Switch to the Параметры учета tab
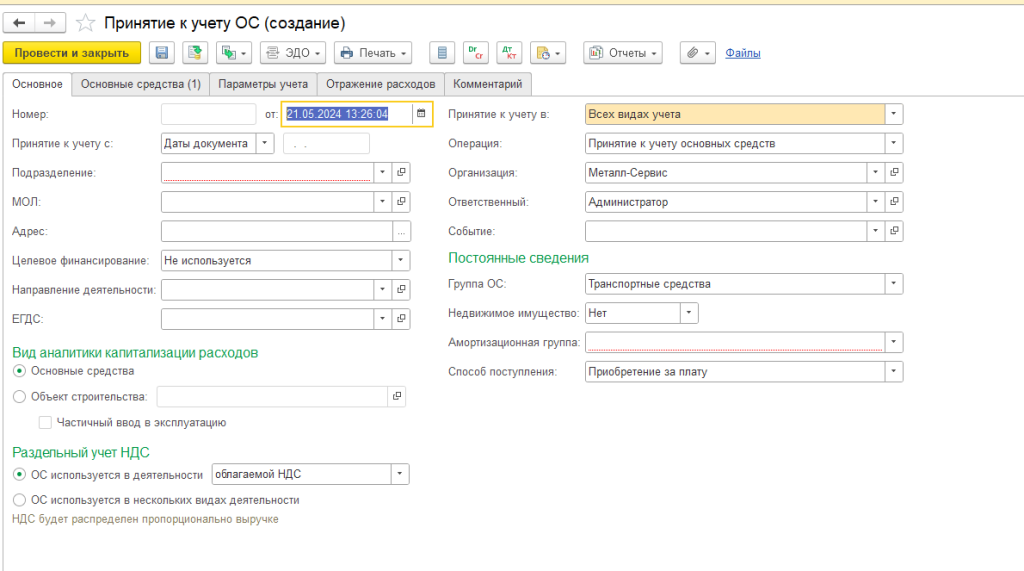Viewport: 1024px width, 571px height. pos(264,85)
